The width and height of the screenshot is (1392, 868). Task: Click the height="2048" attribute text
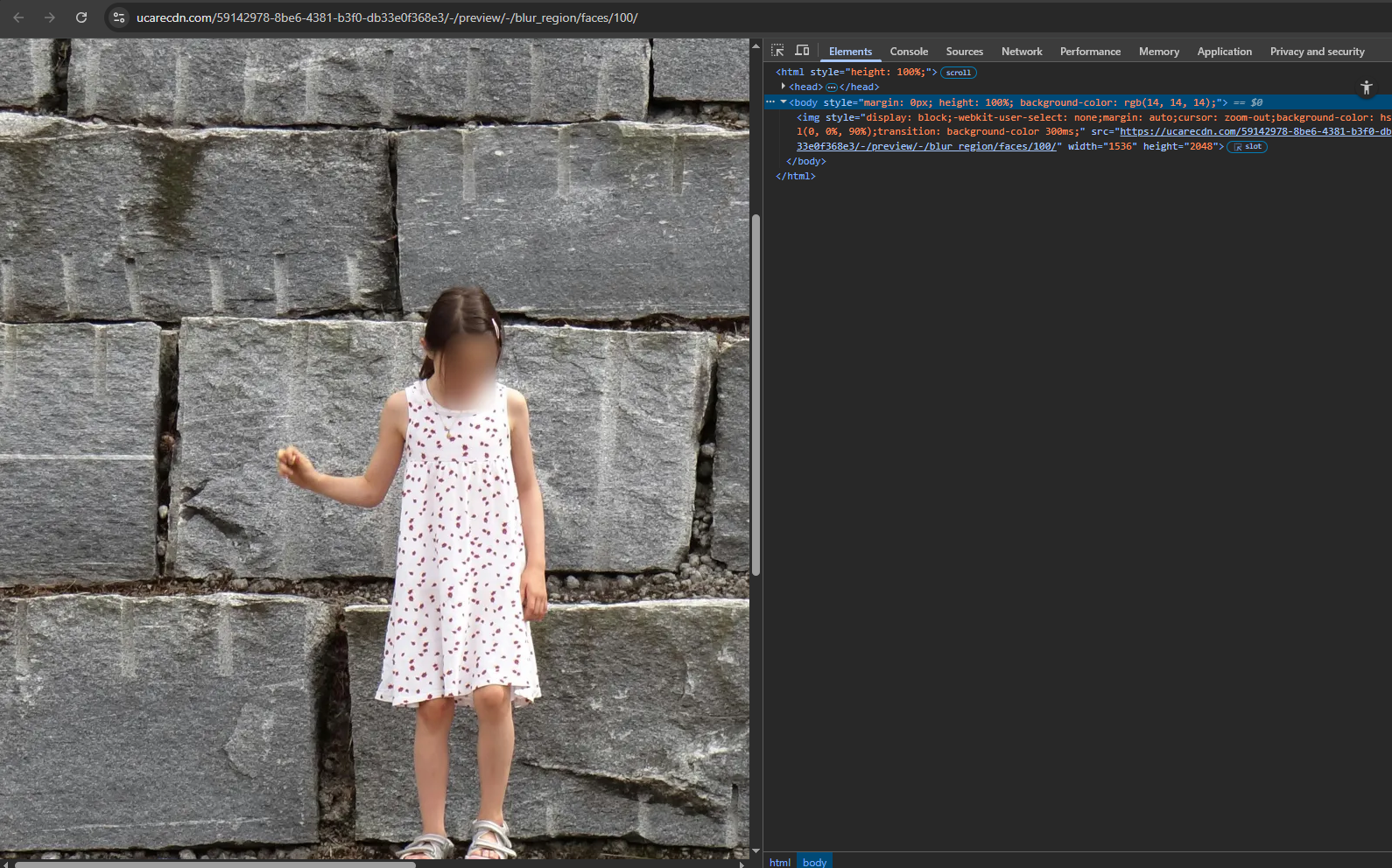(1180, 147)
